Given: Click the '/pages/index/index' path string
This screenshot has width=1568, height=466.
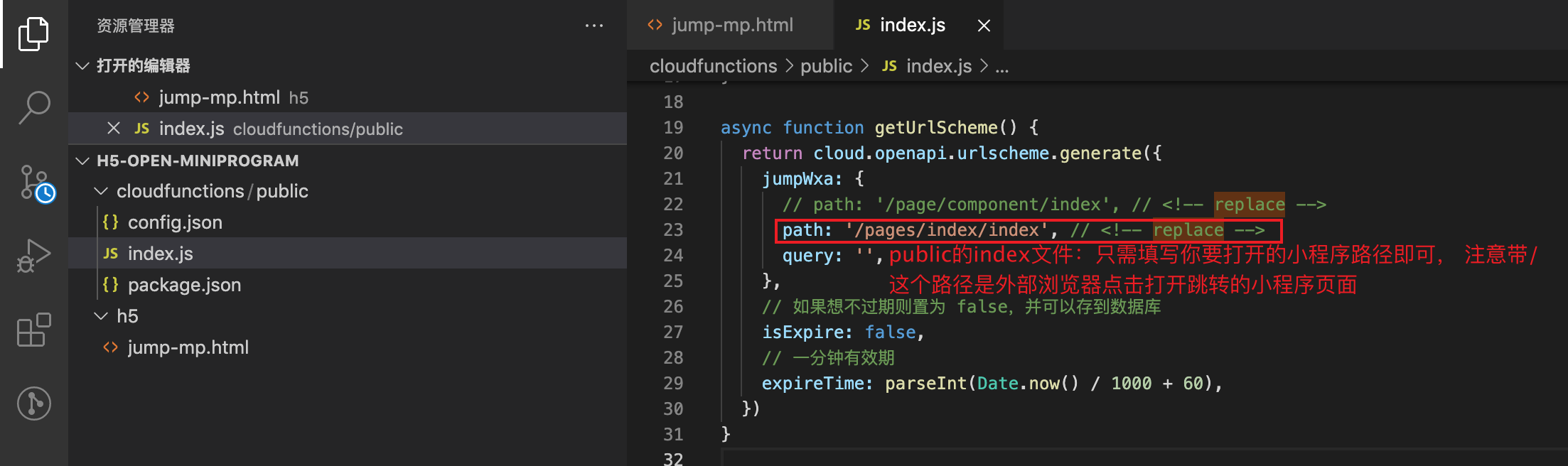Looking at the screenshot, I should tap(947, 229).
